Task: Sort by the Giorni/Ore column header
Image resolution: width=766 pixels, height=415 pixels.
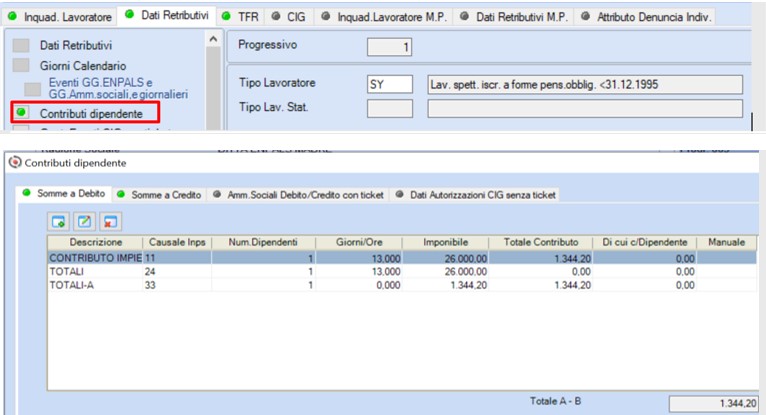Action: 359,243
